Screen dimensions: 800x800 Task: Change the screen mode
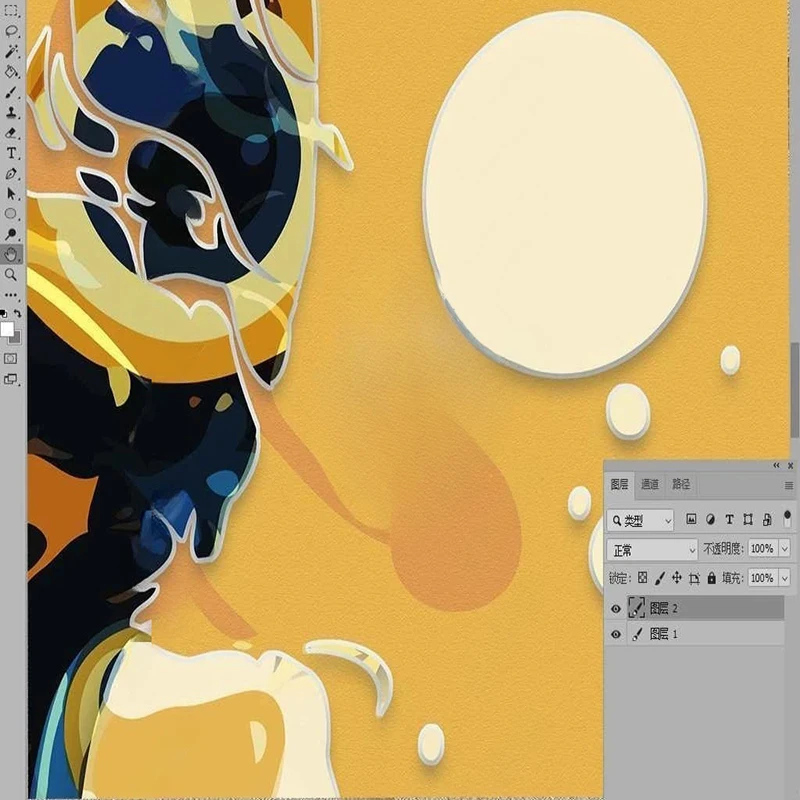(x=11, y=379)
